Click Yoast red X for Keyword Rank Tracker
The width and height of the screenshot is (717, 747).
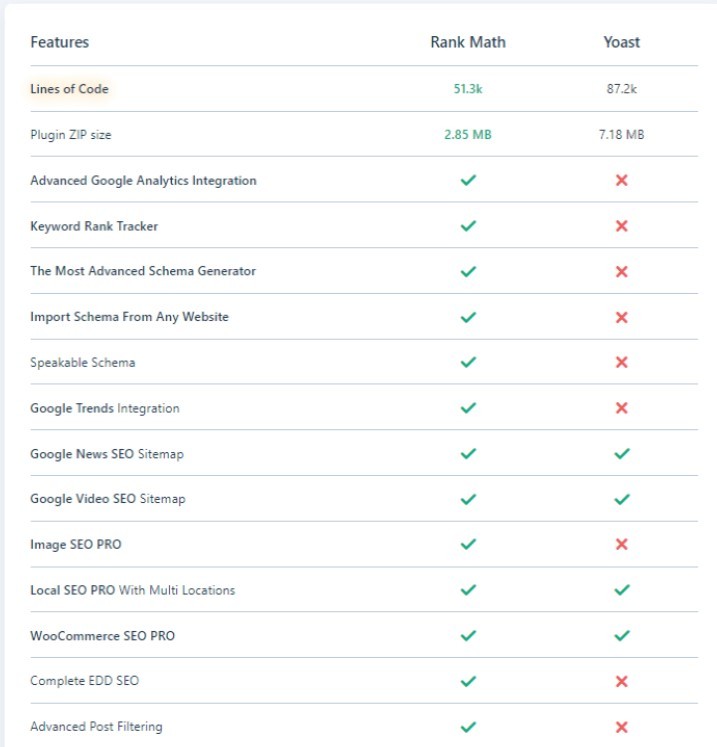[622, 226]
